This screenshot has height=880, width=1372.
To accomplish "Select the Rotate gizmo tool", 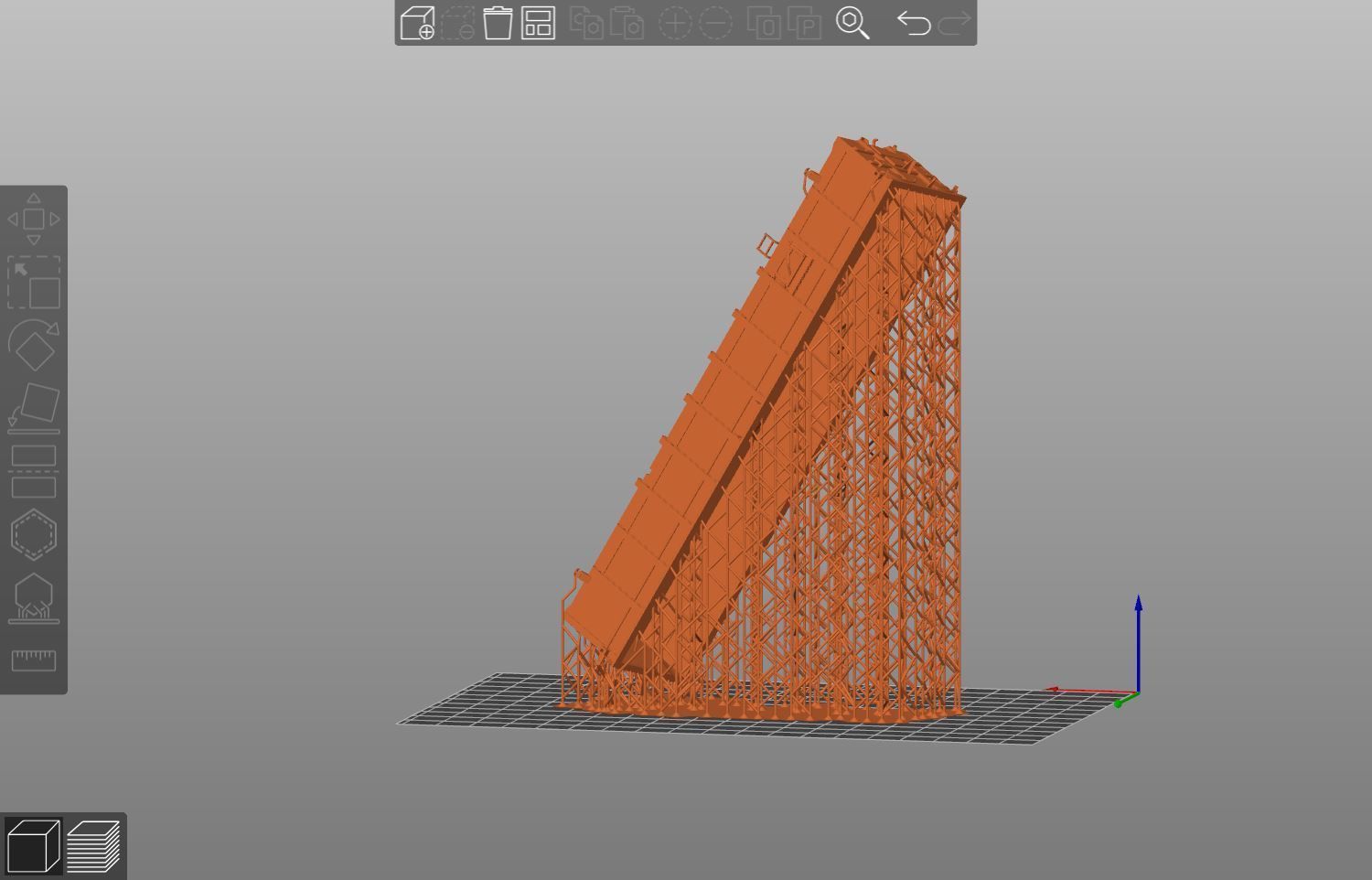I will tap(34, 345).
